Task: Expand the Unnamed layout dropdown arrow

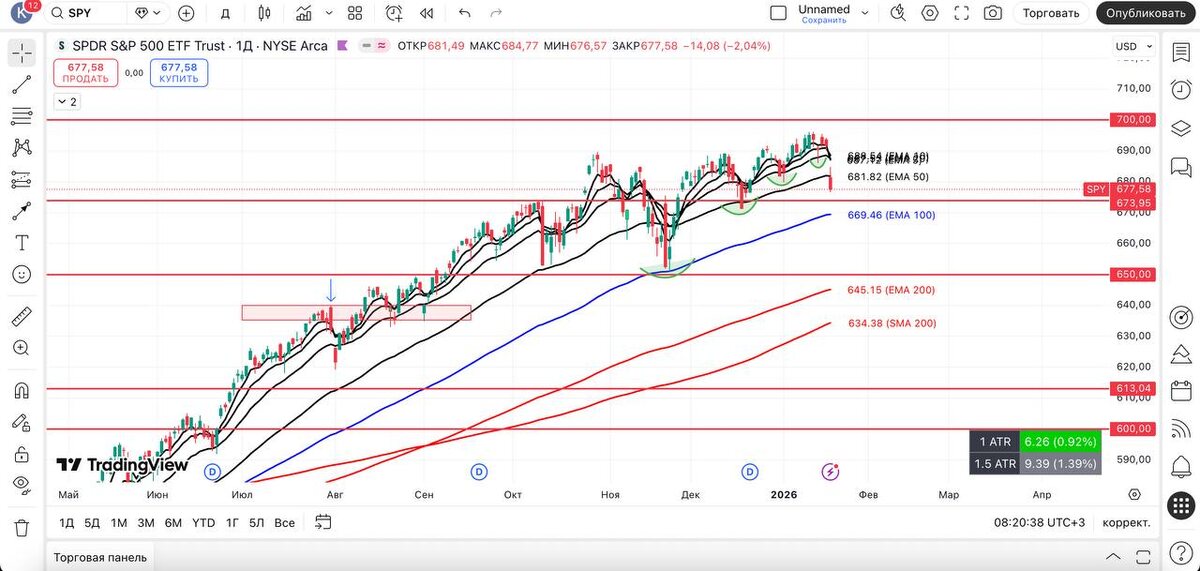Action: click(865, 13)
